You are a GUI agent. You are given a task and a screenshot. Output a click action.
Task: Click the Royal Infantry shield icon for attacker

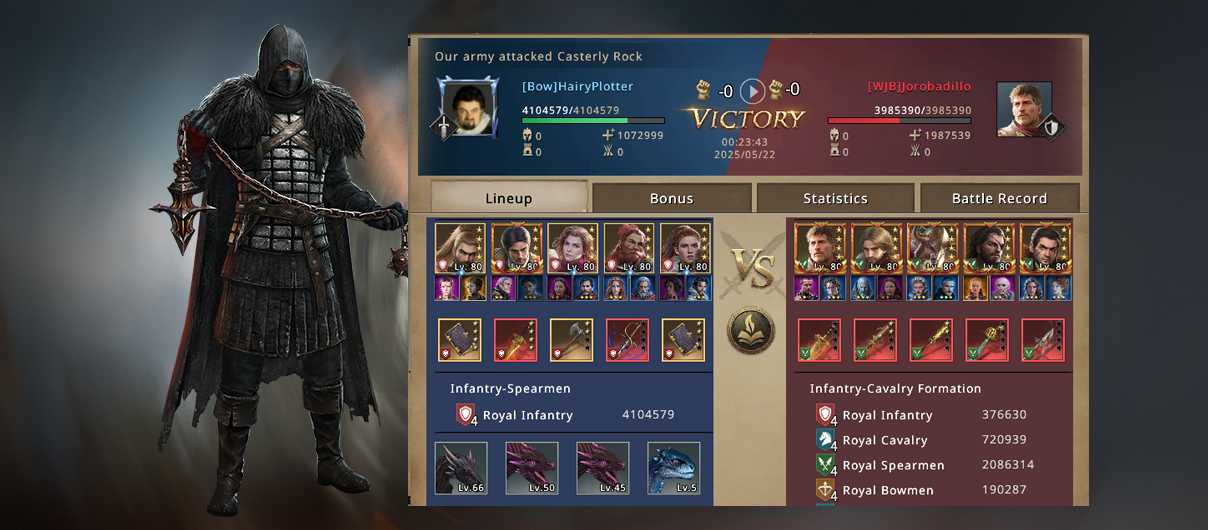point(466,415)
